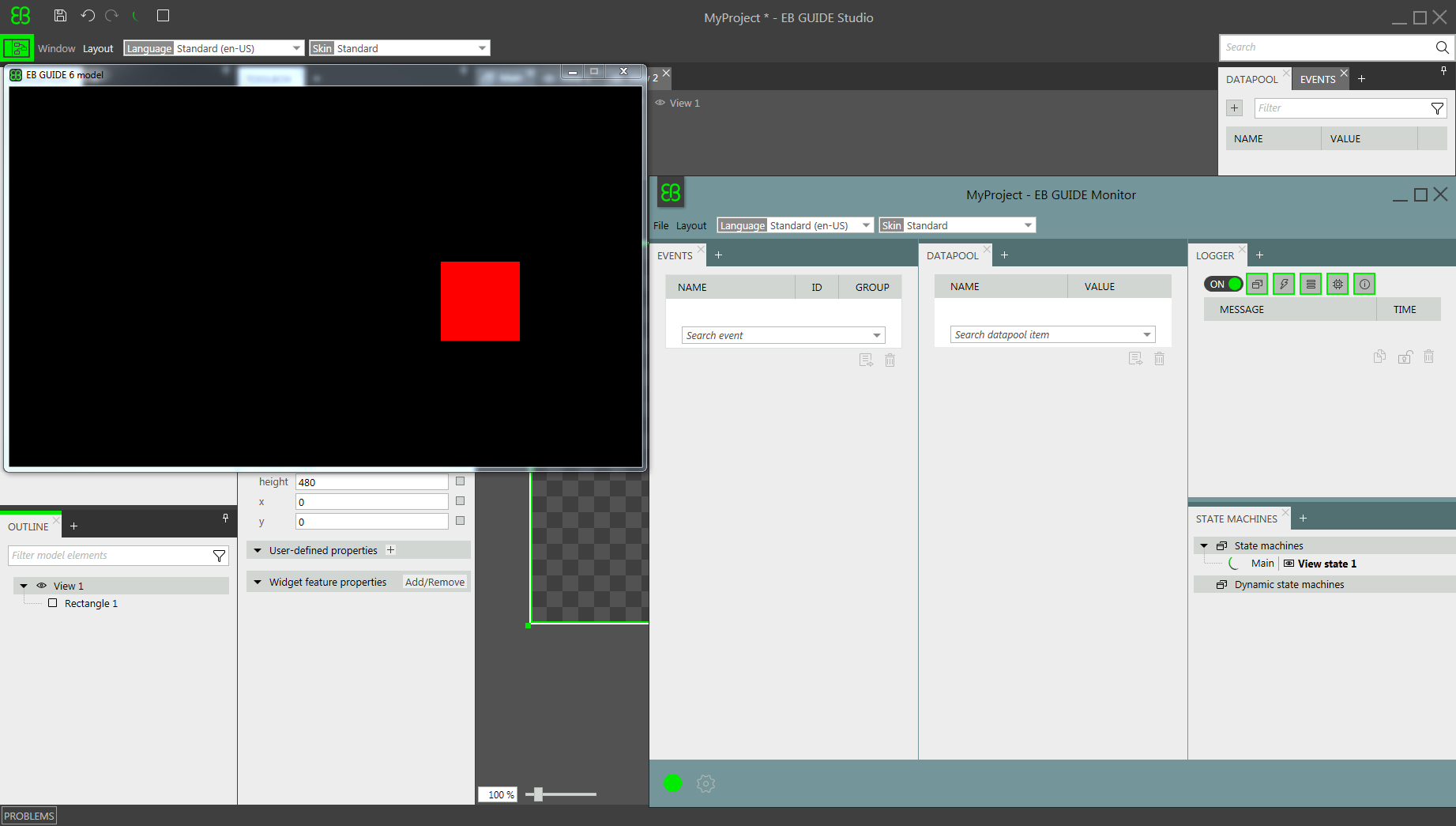Toggle state machine messages in logger
The width and height of the screenshot is (1456, 826).
coord(1257,284)
